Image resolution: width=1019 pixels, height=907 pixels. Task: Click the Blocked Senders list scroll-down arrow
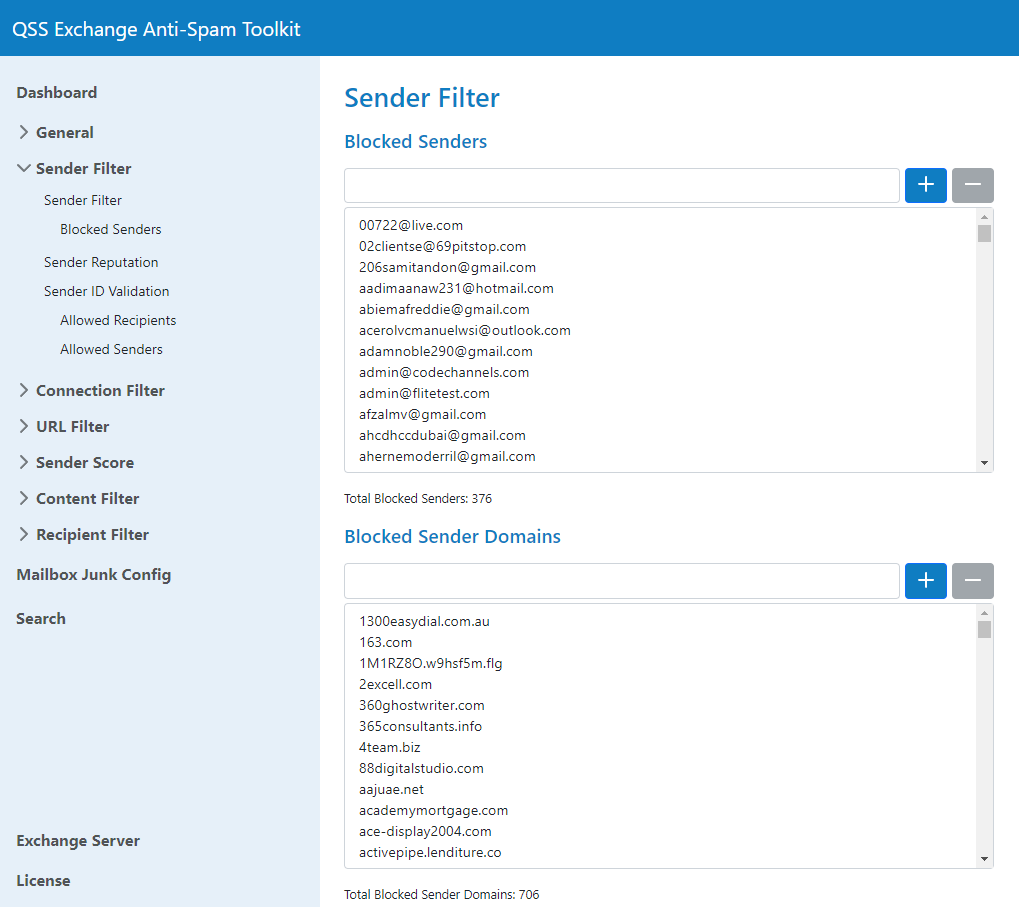984,463
